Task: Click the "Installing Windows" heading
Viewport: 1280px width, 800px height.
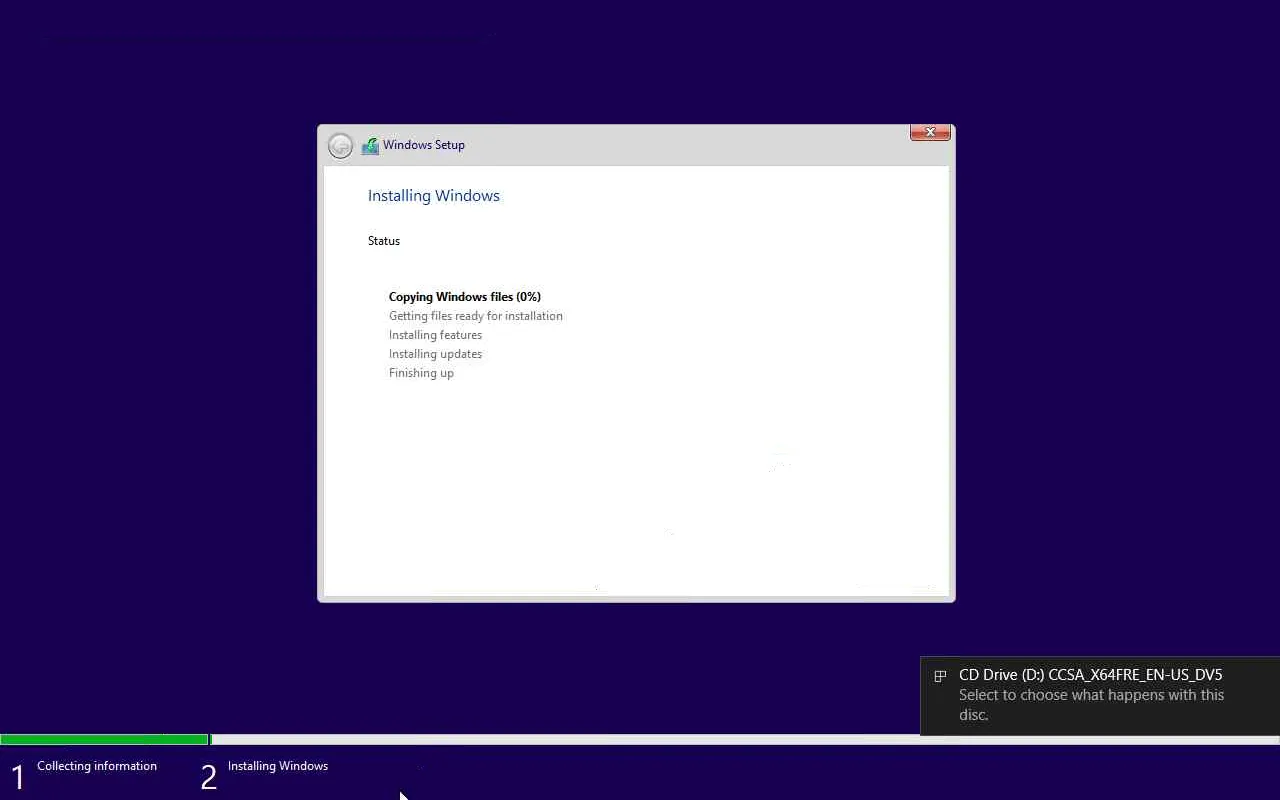Action: click(434, 196)
